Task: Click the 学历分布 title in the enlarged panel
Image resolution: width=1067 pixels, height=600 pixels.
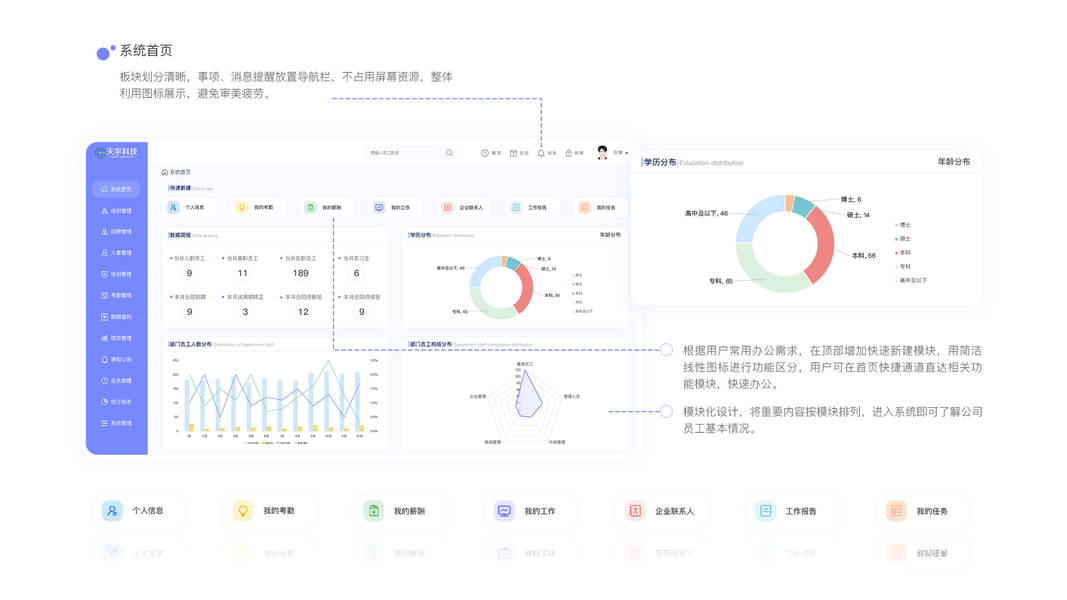Action: pos(660,163)
